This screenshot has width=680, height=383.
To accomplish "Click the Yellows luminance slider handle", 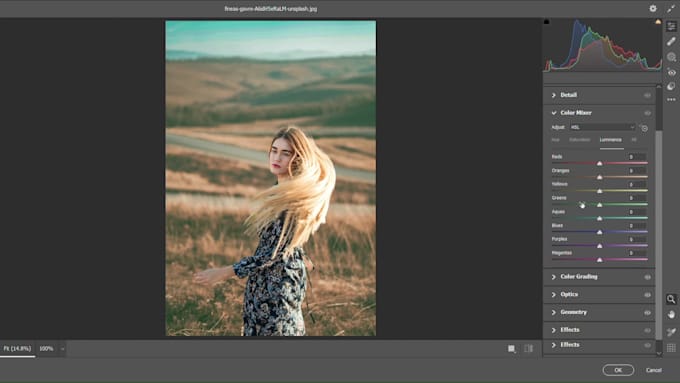I will coord(599,191).
